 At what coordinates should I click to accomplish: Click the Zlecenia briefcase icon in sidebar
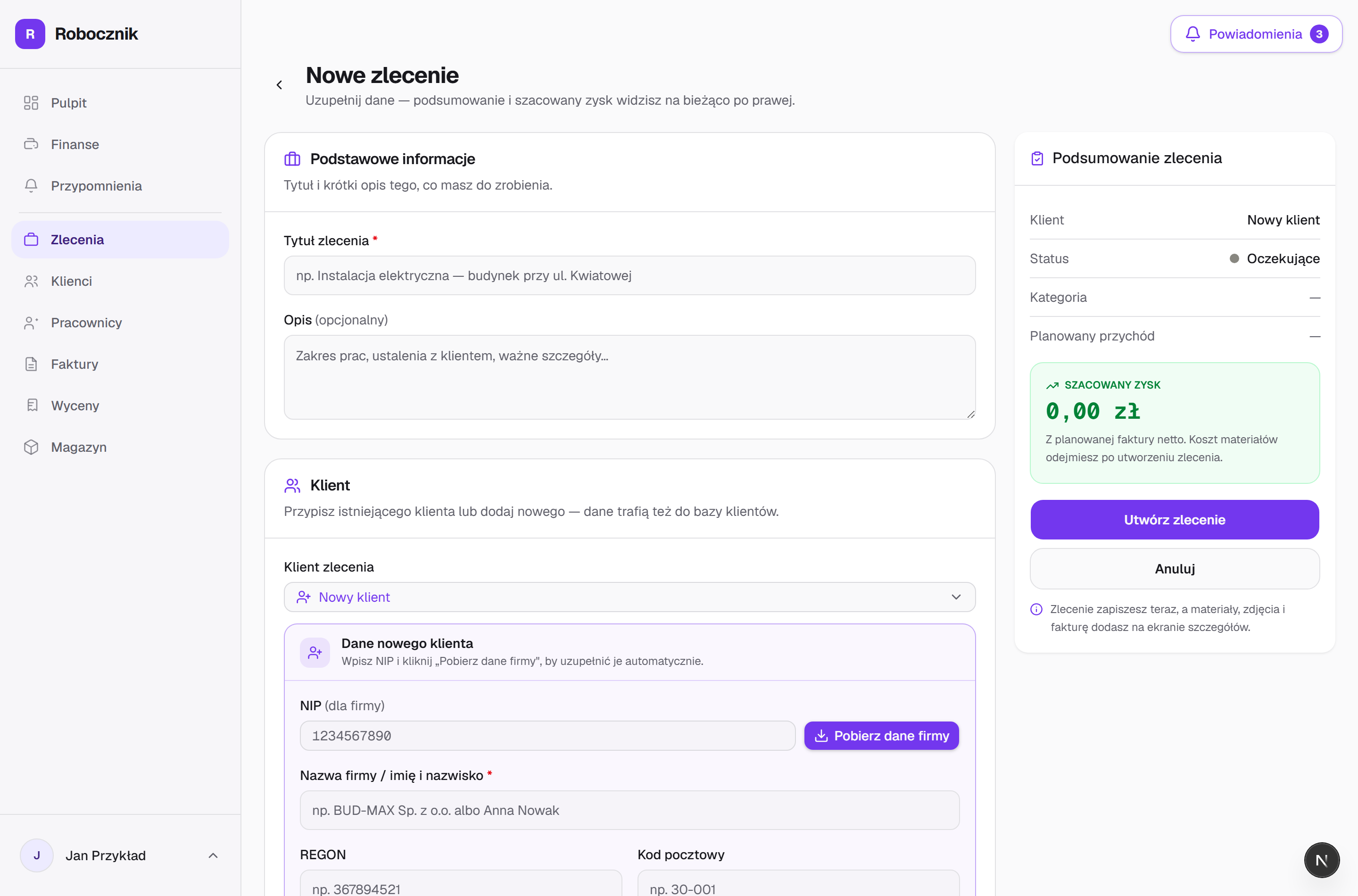coord(31,240)
